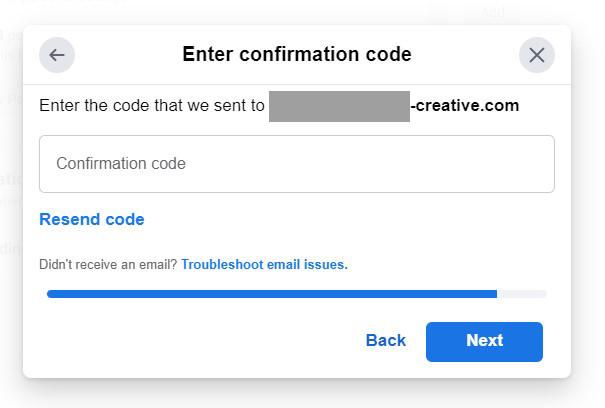This screenshot has width=605, height=408.
Task: Proceed by clicking Next
Action: (x=484, y=342)
